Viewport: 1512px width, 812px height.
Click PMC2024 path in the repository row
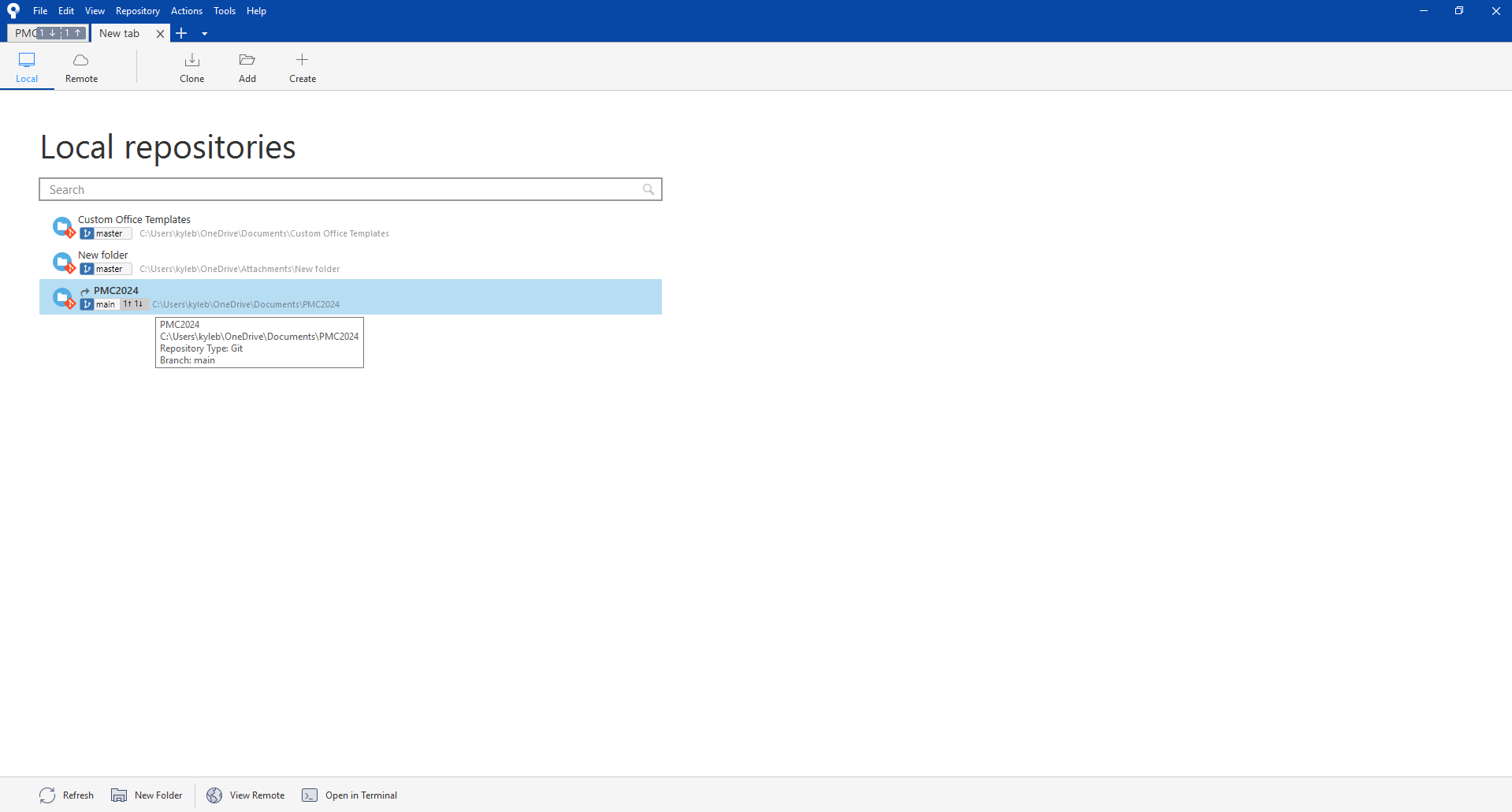point(246,304)
